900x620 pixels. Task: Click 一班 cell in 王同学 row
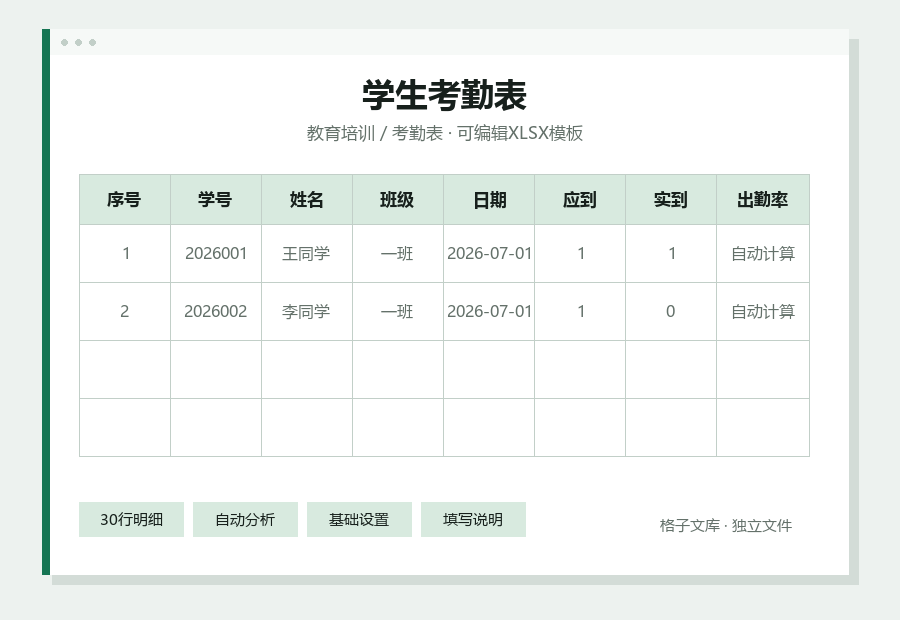pos(398,254)
